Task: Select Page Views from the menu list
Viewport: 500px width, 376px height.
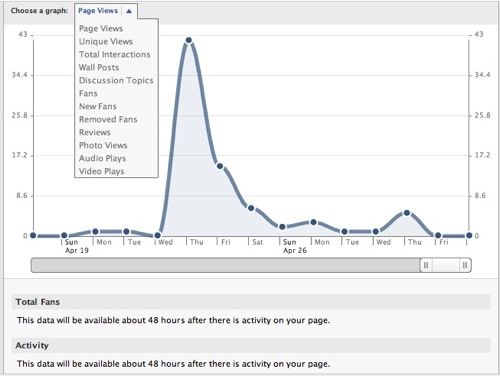Action: click(101, 28)
